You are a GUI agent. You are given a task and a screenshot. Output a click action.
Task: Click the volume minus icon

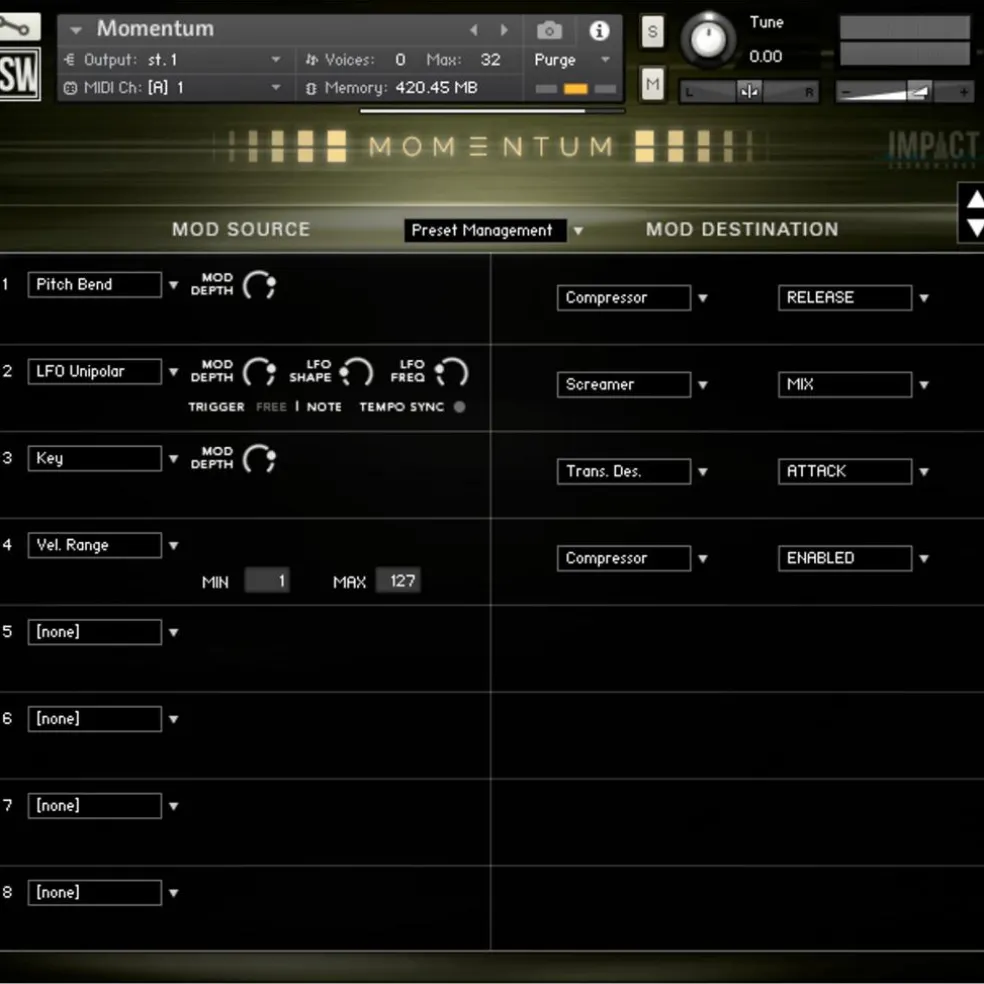pyautogui.click(x=845, y=93)
